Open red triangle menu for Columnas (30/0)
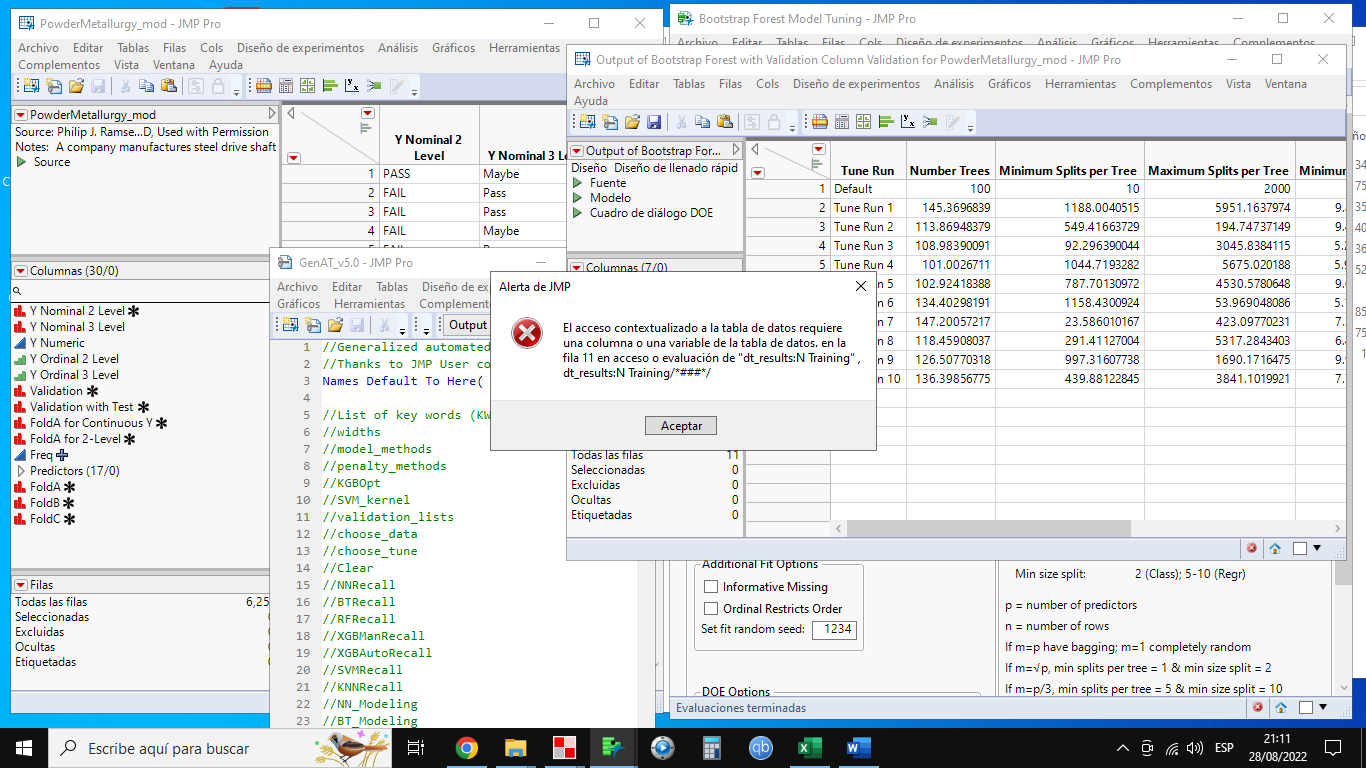1366x768 pixels. click(20, 271)
